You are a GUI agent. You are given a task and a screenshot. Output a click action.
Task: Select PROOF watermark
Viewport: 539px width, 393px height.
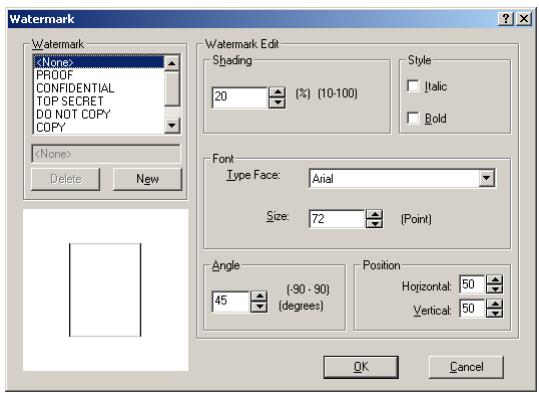[99, 75]
